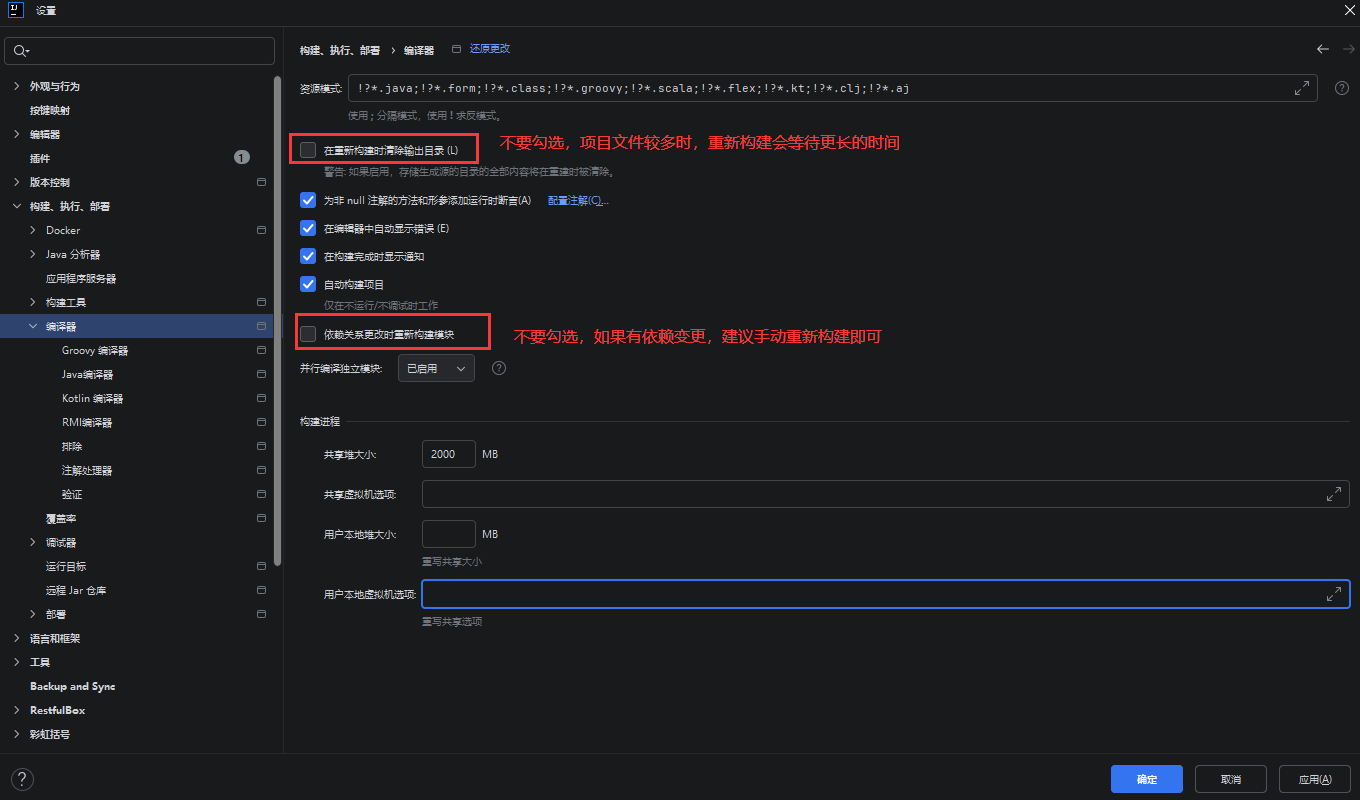Toggle 自动构建项目 checkbox

tap(308, 284)
